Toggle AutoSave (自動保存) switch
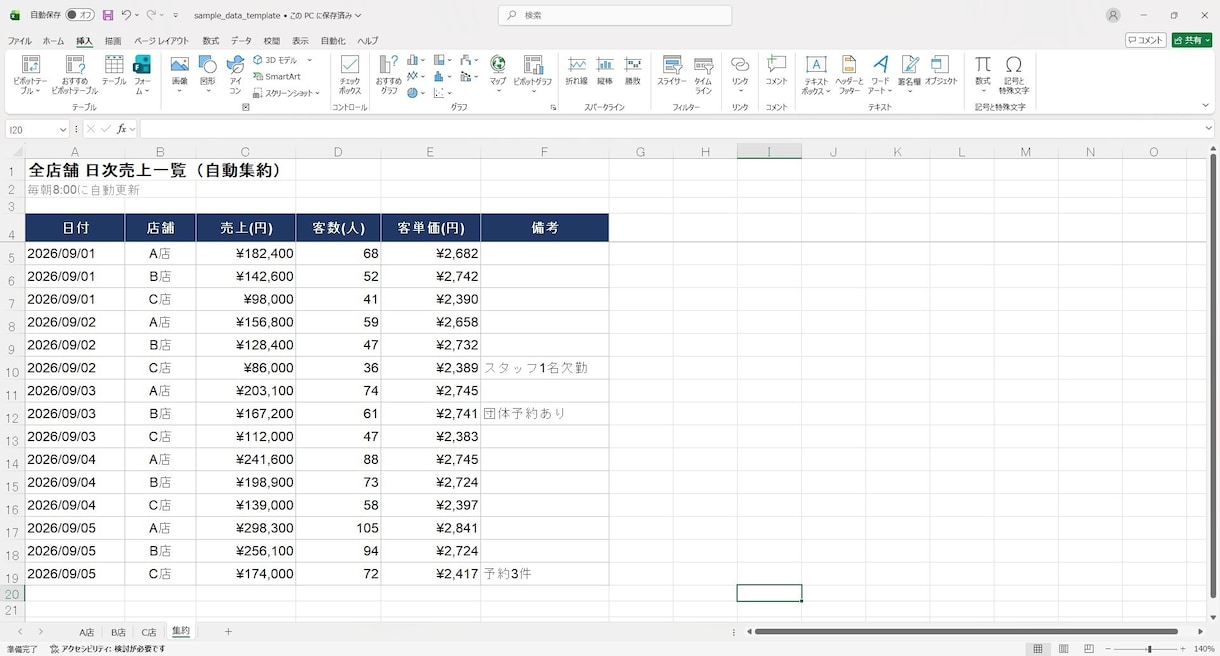The image size is (1220, 656). click(80, 15)
